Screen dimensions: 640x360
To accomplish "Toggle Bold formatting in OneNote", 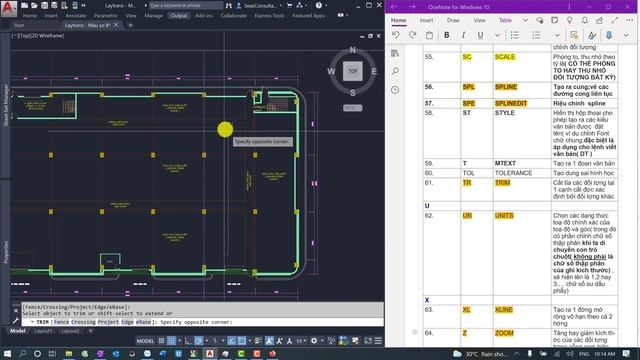I will 447,35.
